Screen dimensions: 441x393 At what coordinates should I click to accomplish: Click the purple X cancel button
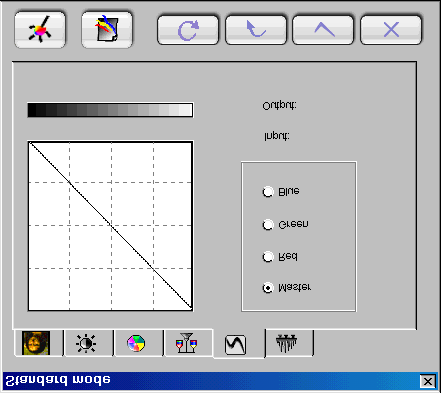[x=391, y=30]
